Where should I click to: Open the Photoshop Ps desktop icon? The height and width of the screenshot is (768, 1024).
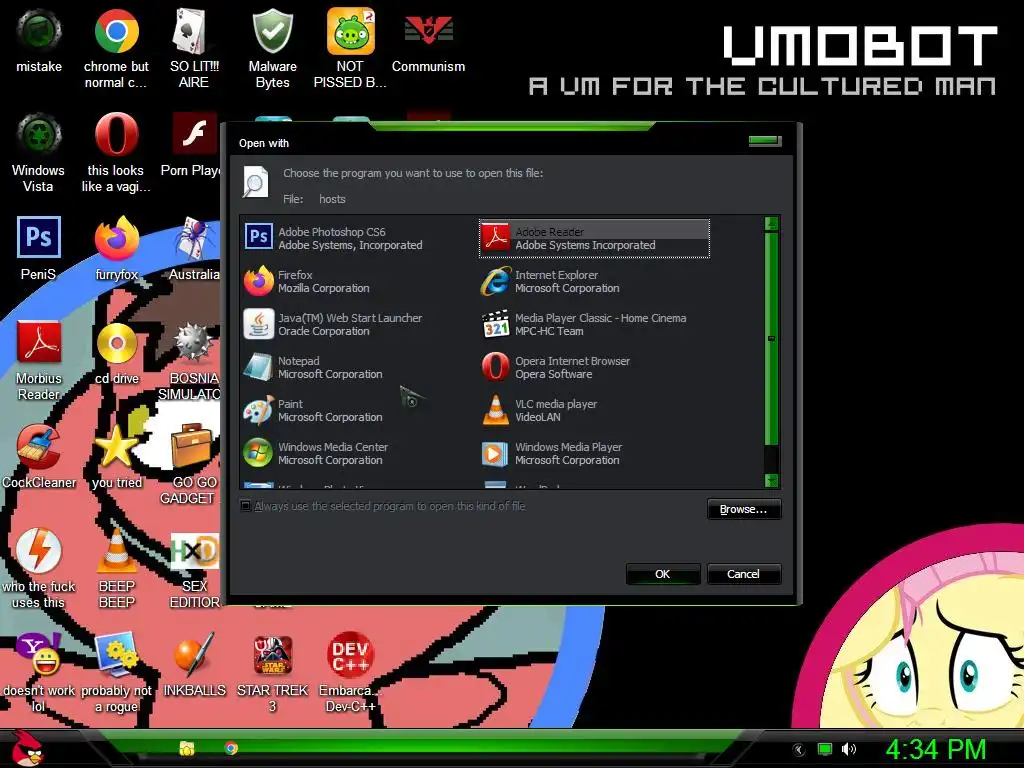[39, 249]
